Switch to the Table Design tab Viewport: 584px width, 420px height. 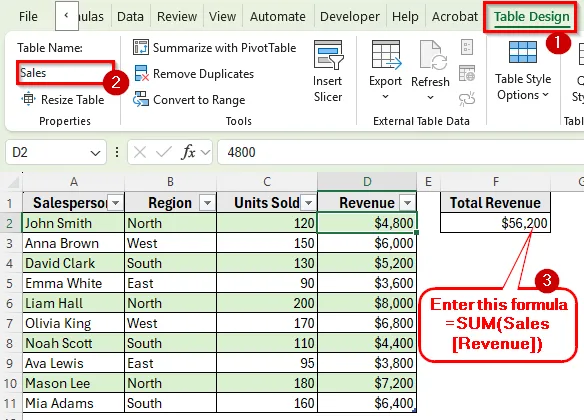(x=531, y=16)
